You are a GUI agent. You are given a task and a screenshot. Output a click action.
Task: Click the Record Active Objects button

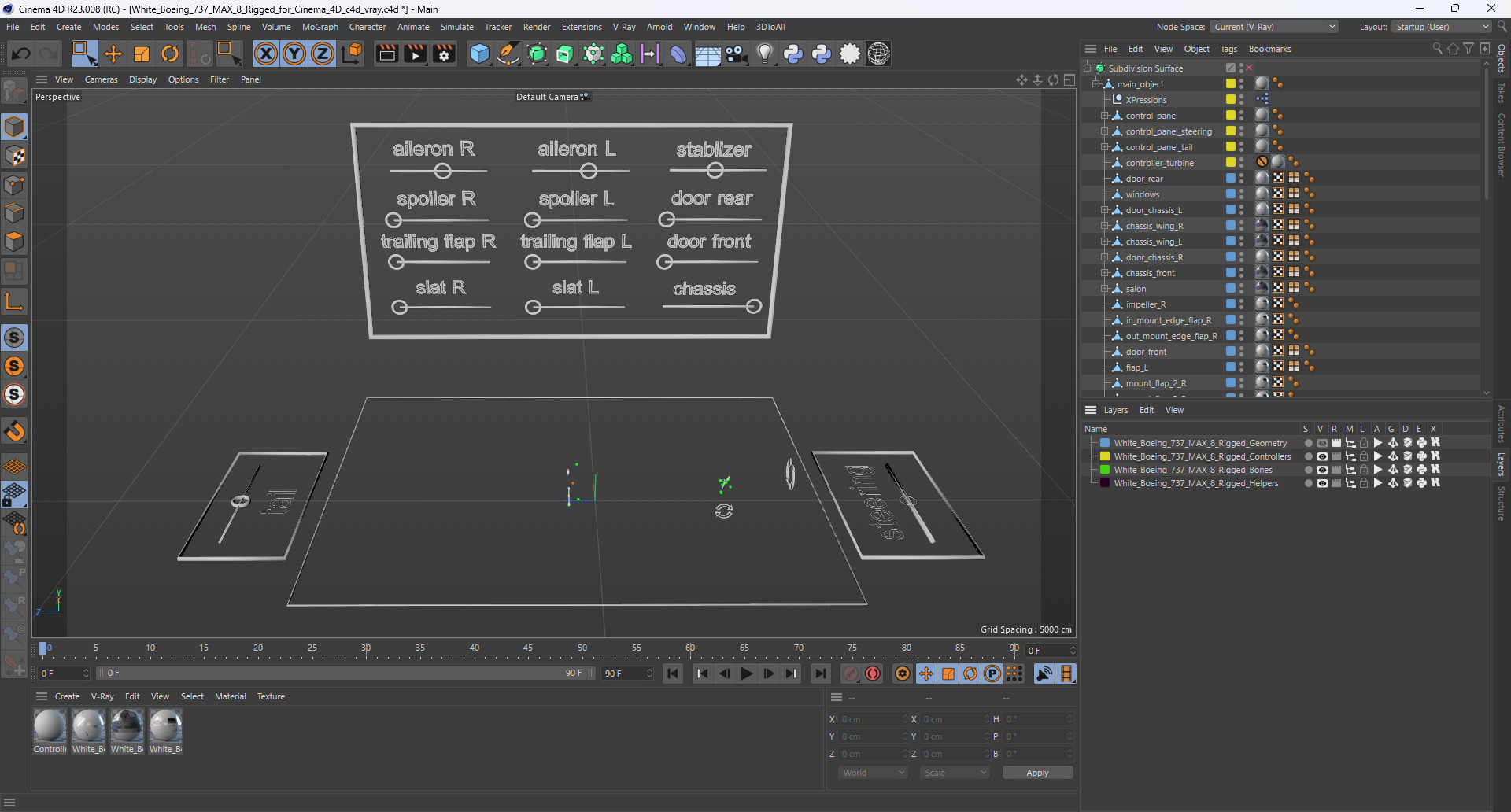coord(851,674)
